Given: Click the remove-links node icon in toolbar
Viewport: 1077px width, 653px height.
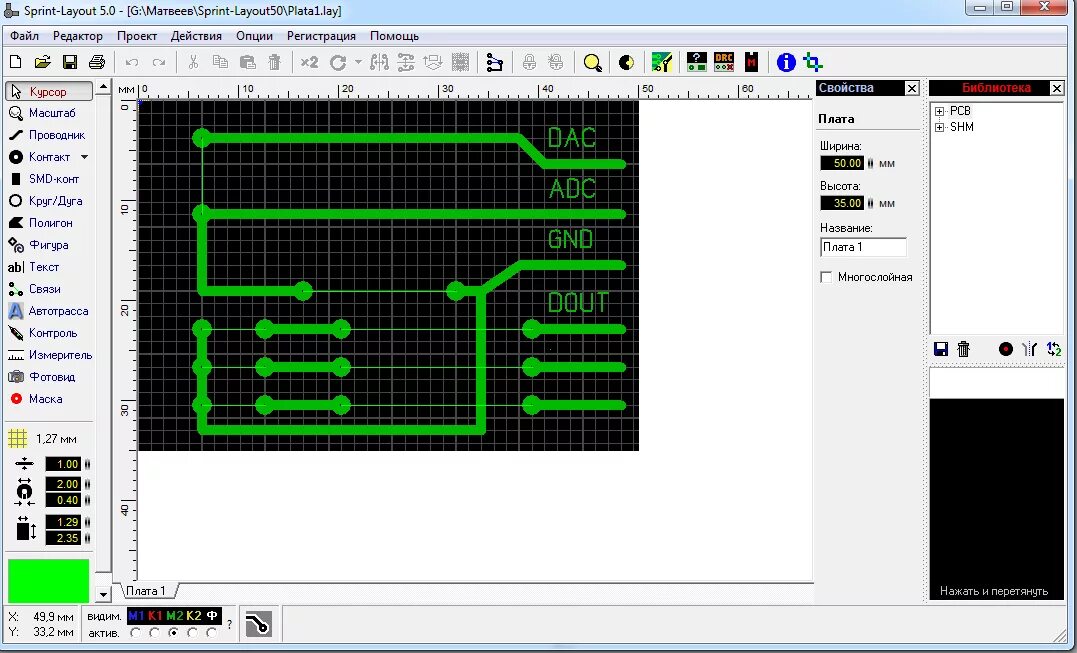Looking at the screenshot, I should pos(495,62).
